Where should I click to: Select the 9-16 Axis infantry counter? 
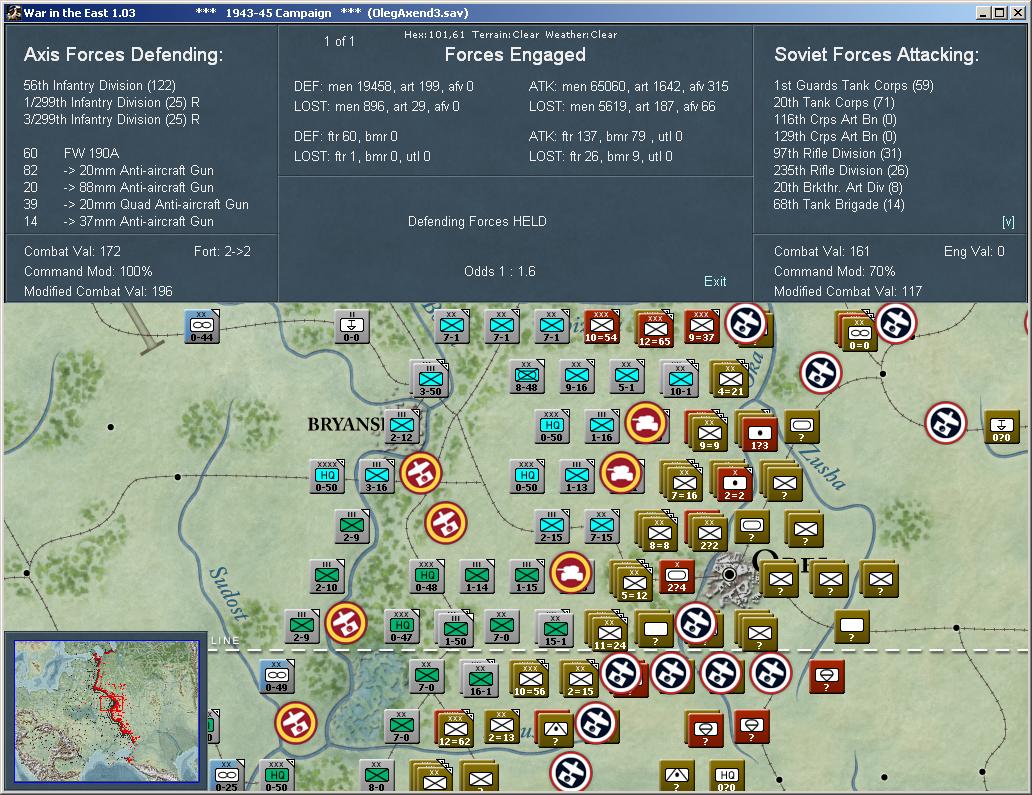click(577, 376)
